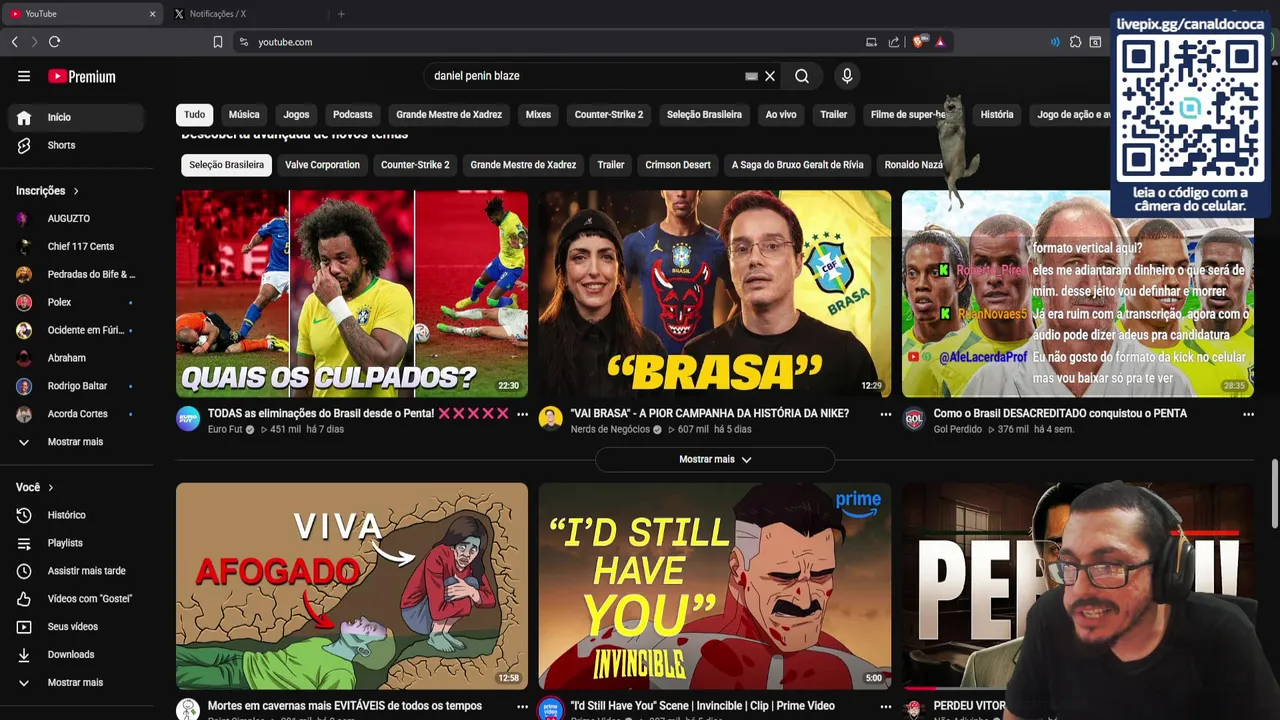Select the Podcasts filter chip
The width and height of the screenshot is (1280, 720).
[352, 115]
